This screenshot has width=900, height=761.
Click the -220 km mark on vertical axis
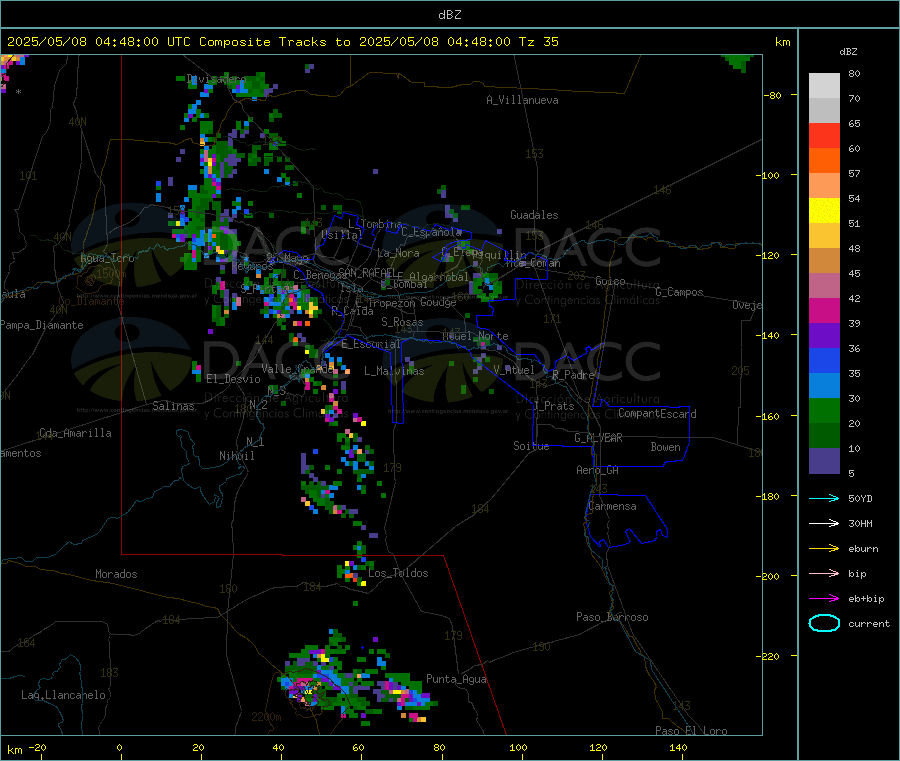[770, 656]
